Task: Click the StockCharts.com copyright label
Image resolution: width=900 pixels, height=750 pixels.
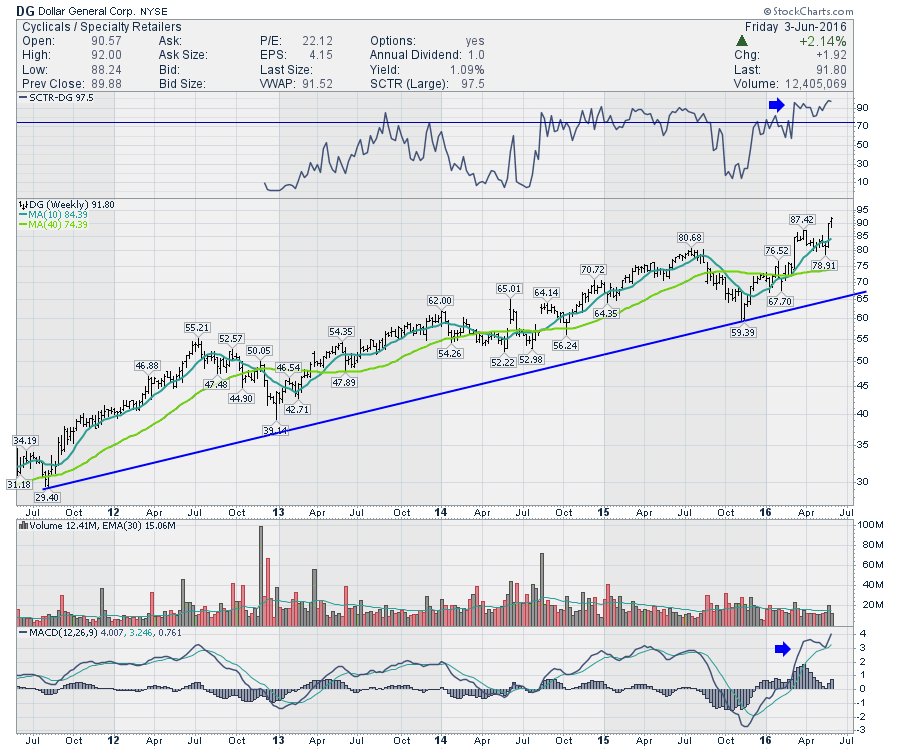Action: [808, 11]
